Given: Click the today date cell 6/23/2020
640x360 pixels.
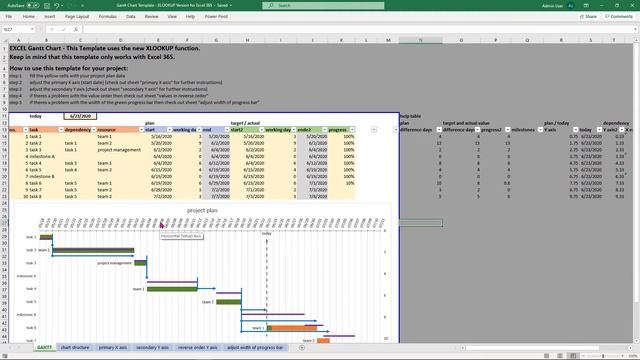Looking at the screenshot, I should [80, 116].
